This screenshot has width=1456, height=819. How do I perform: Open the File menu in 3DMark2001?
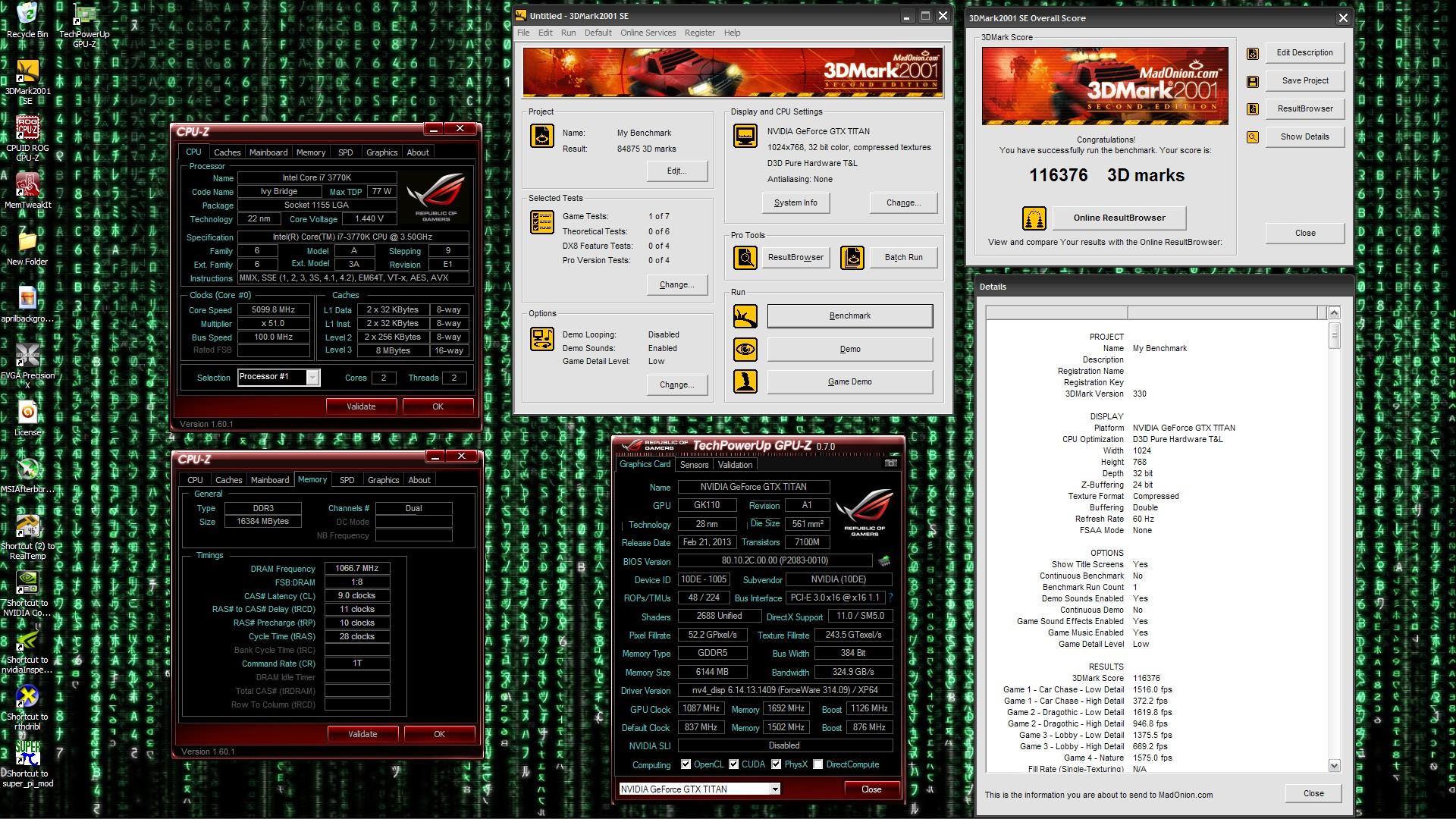[523, 33]
